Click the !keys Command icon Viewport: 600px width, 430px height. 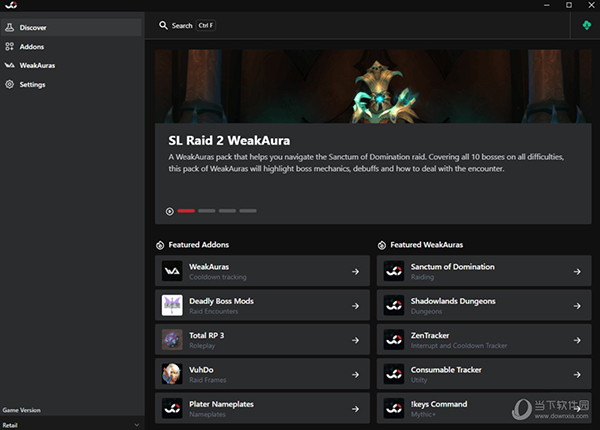coord(394,408)
